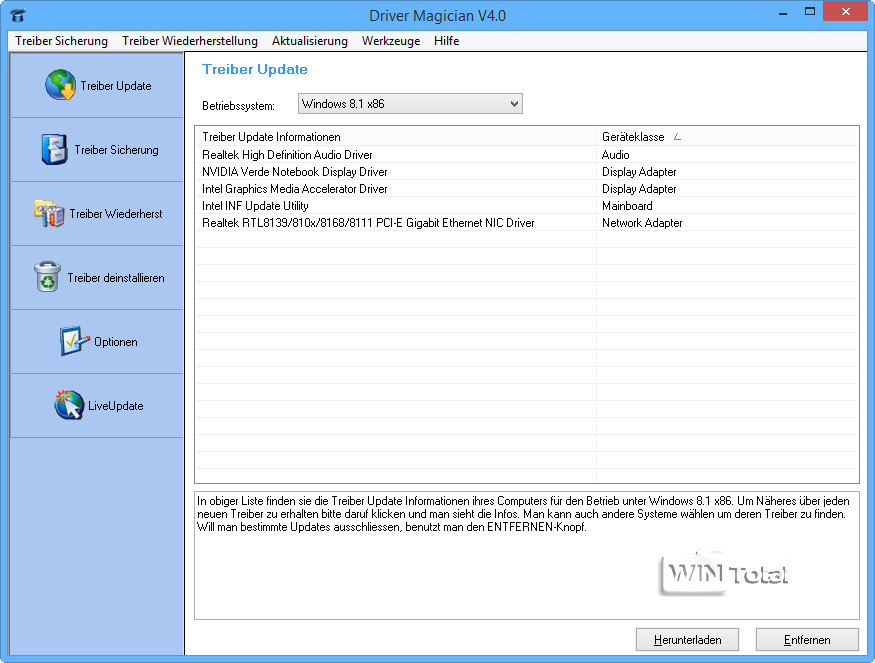Click the LiveUpdate globe cursor icon
Screen dimensions: 875x663
pyautogui.click(x=69, y=405)
